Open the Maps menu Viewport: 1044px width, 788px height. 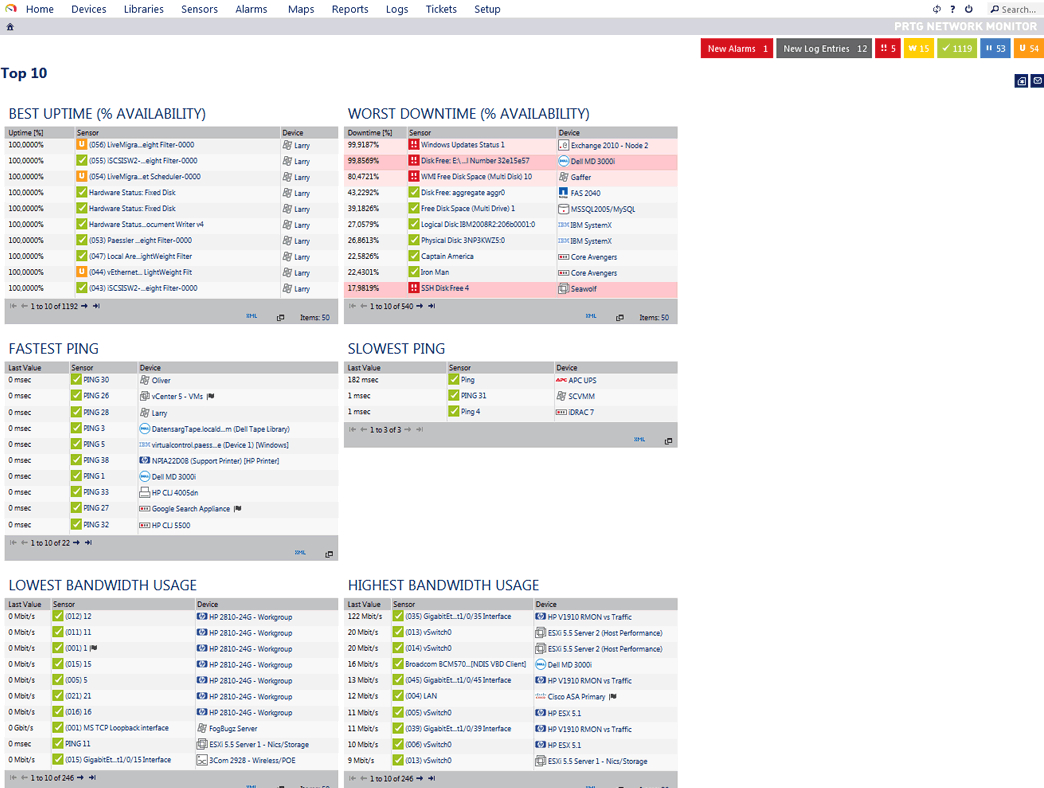pyautogui.click(x=301, y=9)
